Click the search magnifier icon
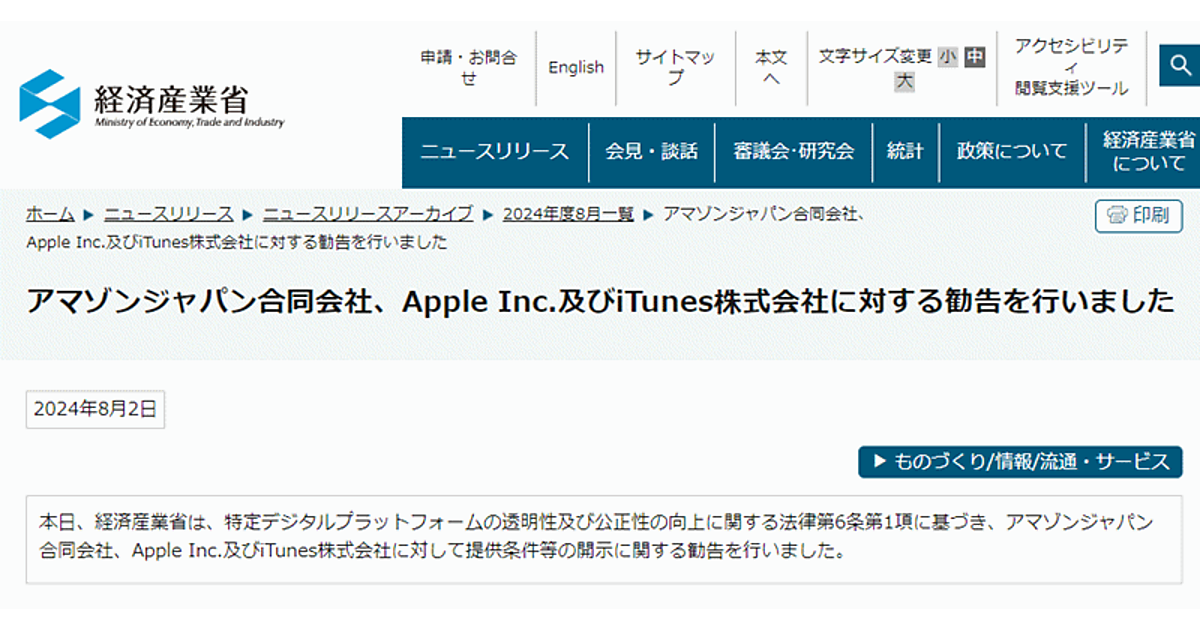The height and width of the screenshot is (630, 1200). point(1180,67)
